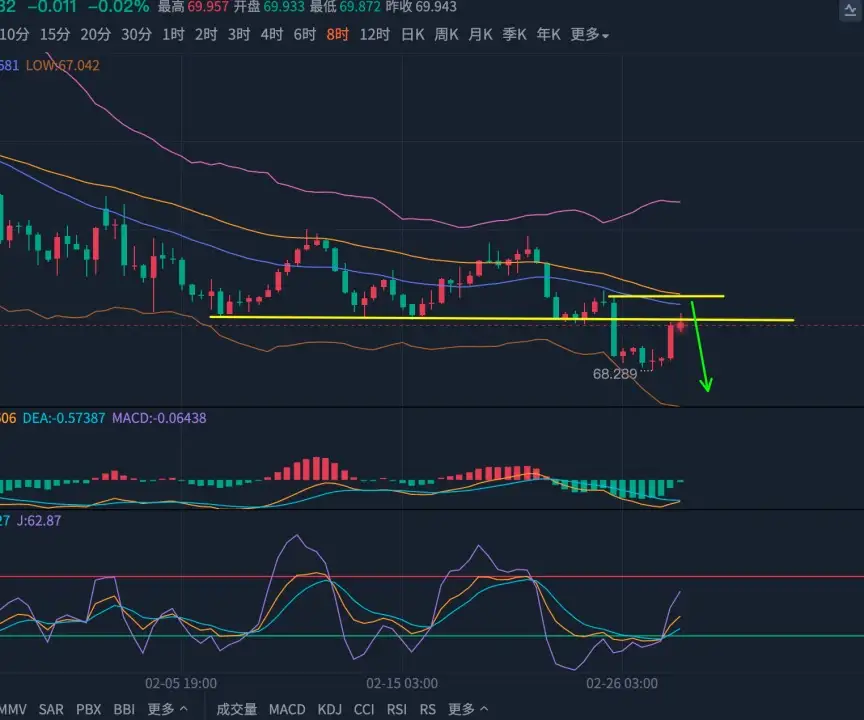Switch to the 年K yearly chart

pos(549,35)
